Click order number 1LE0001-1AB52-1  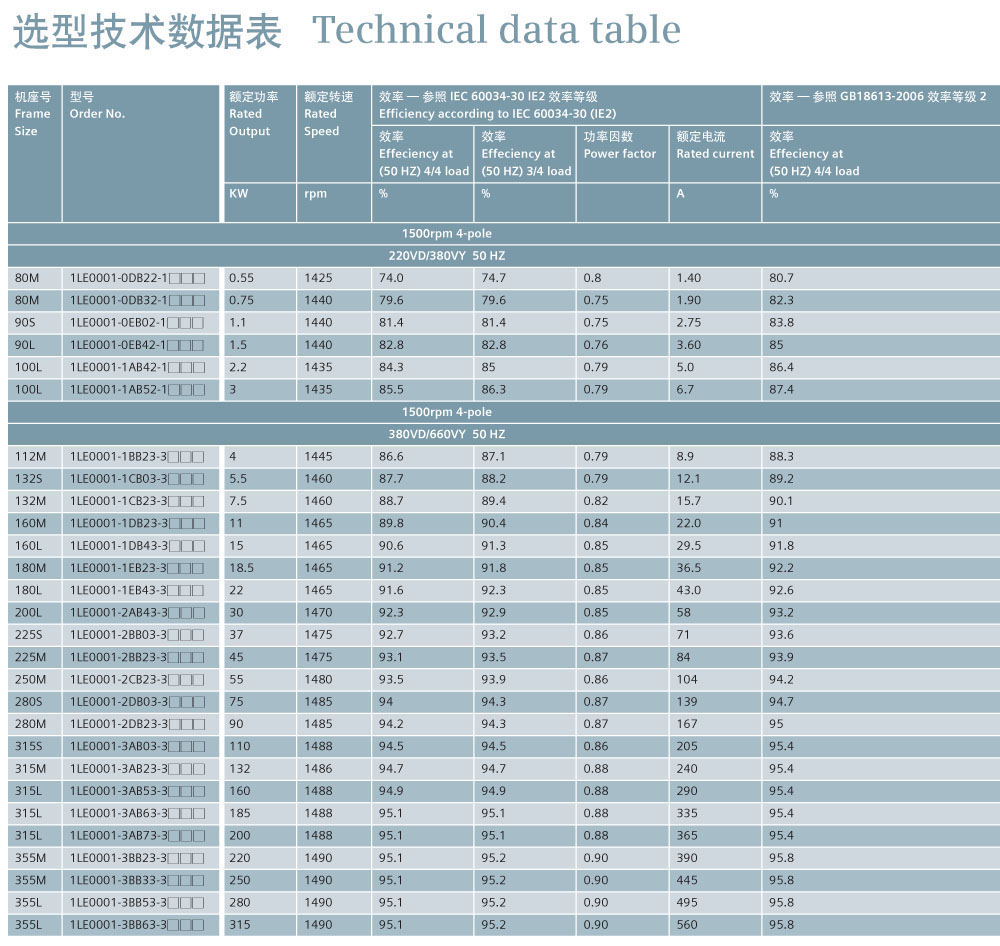pyautogui.click(x=137, y=389)
